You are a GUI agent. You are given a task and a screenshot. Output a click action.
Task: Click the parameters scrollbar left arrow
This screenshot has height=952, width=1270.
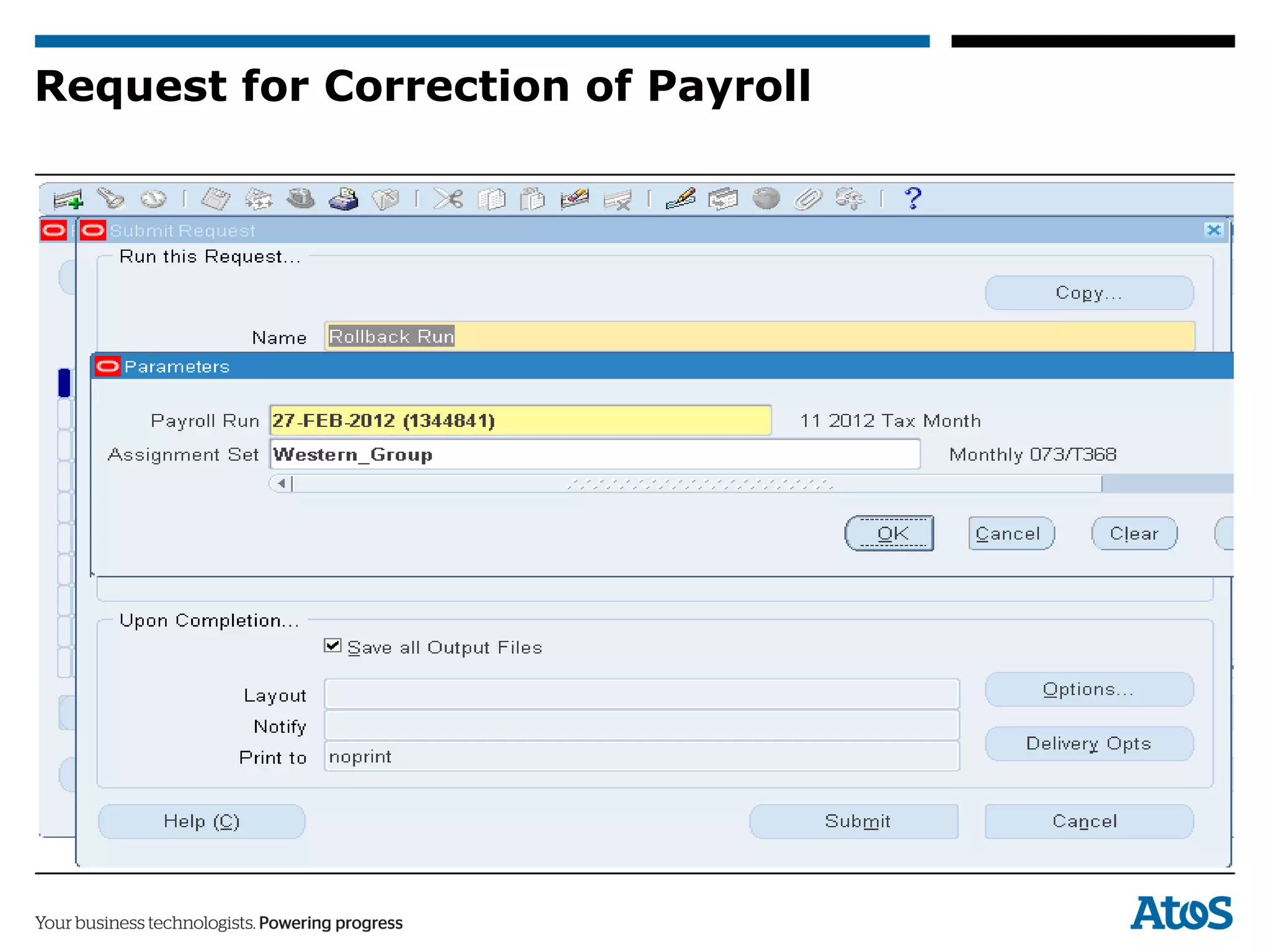pos(281,483)
